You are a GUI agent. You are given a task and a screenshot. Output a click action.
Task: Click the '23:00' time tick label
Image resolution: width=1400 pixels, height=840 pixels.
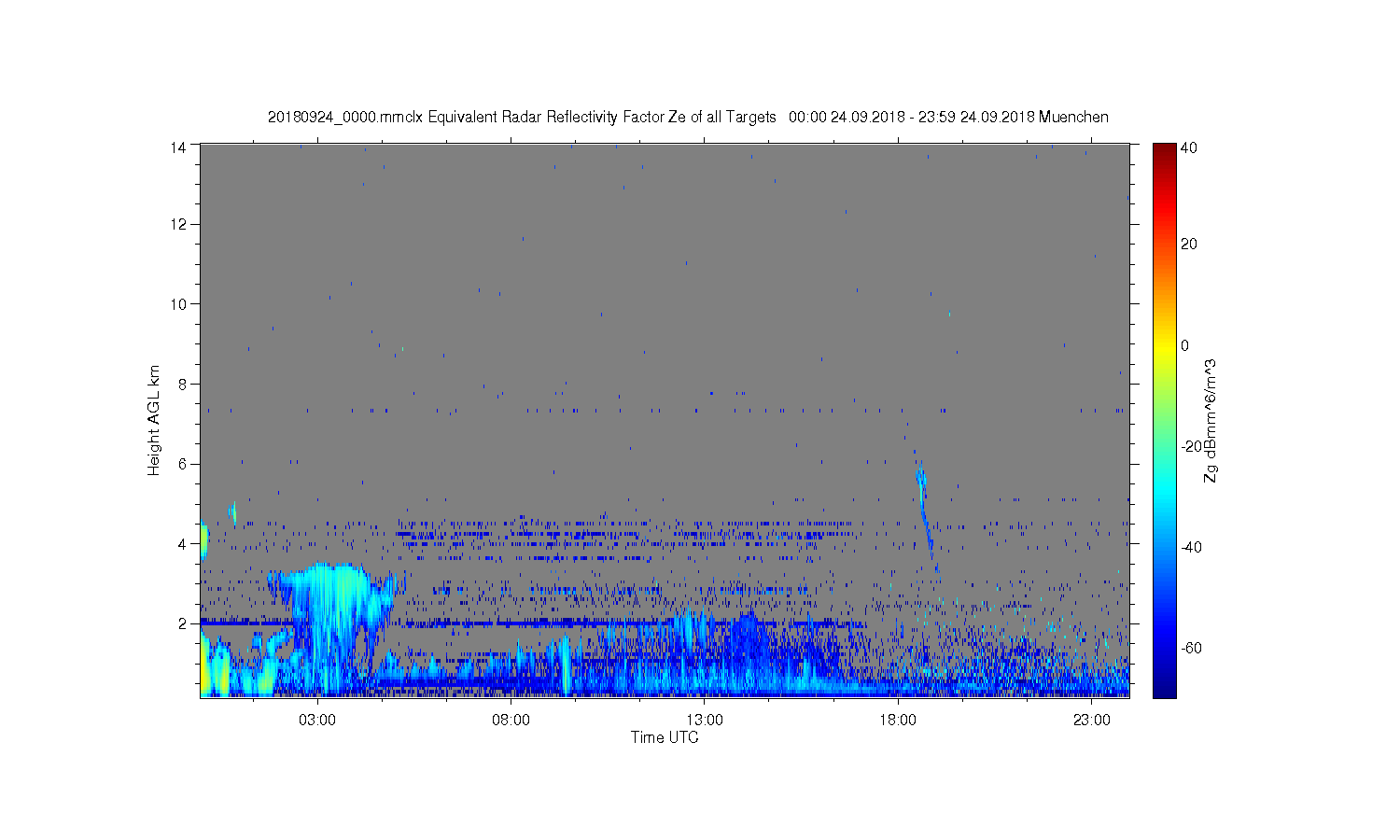(1092, 721)
